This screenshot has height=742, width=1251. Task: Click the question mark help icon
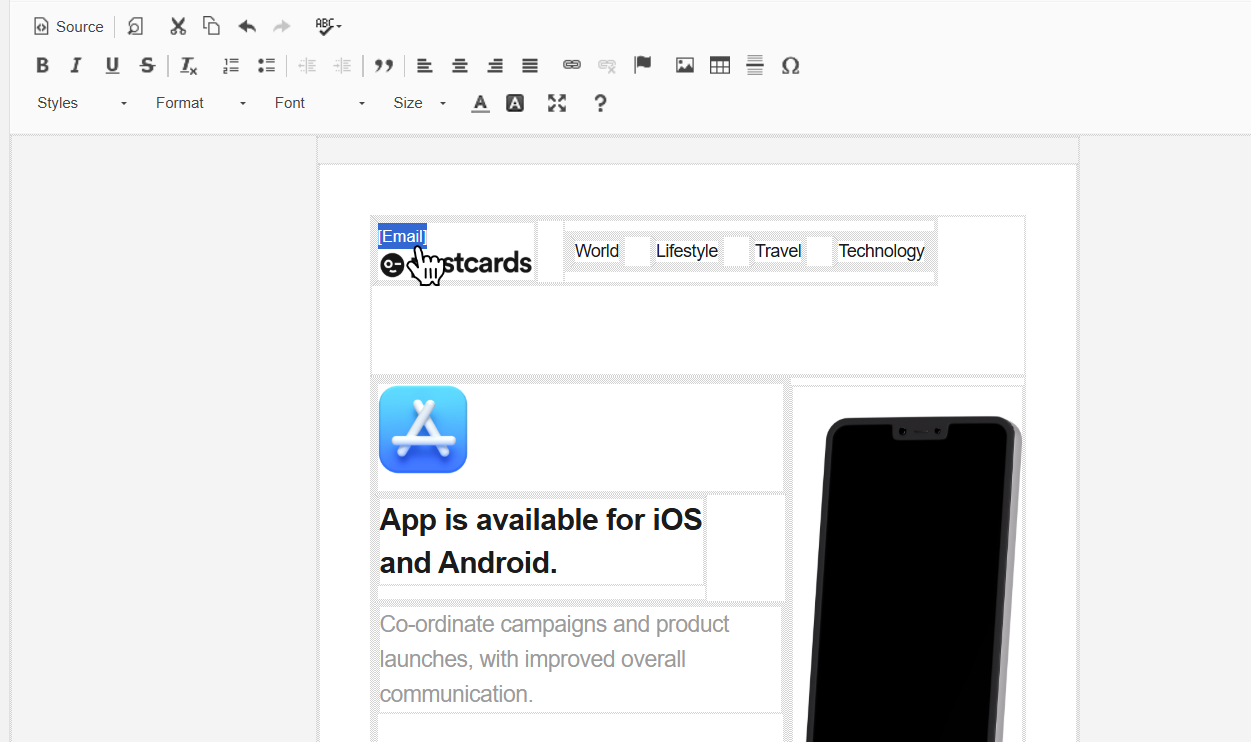(600, 103)
